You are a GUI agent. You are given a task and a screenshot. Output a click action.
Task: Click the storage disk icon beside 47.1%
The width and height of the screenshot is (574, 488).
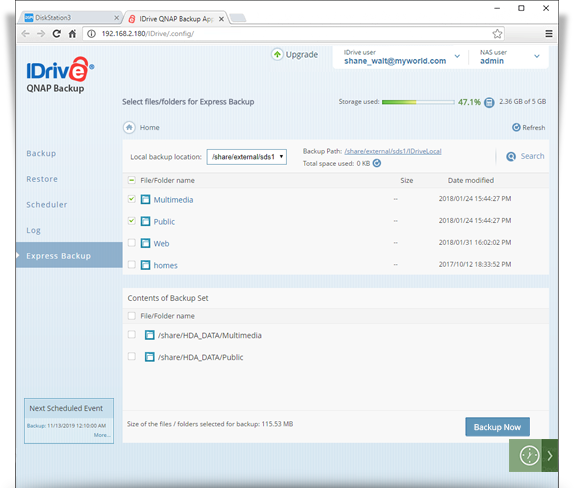[489, 102]
